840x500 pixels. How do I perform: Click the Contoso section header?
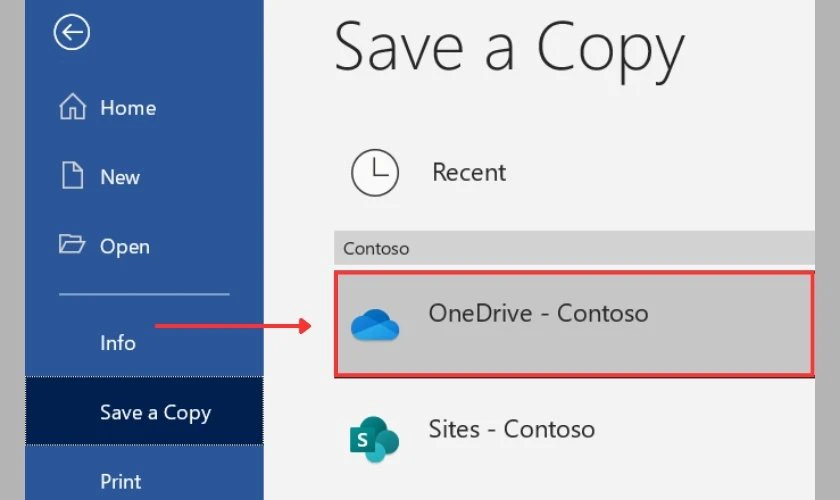[574, 248]
